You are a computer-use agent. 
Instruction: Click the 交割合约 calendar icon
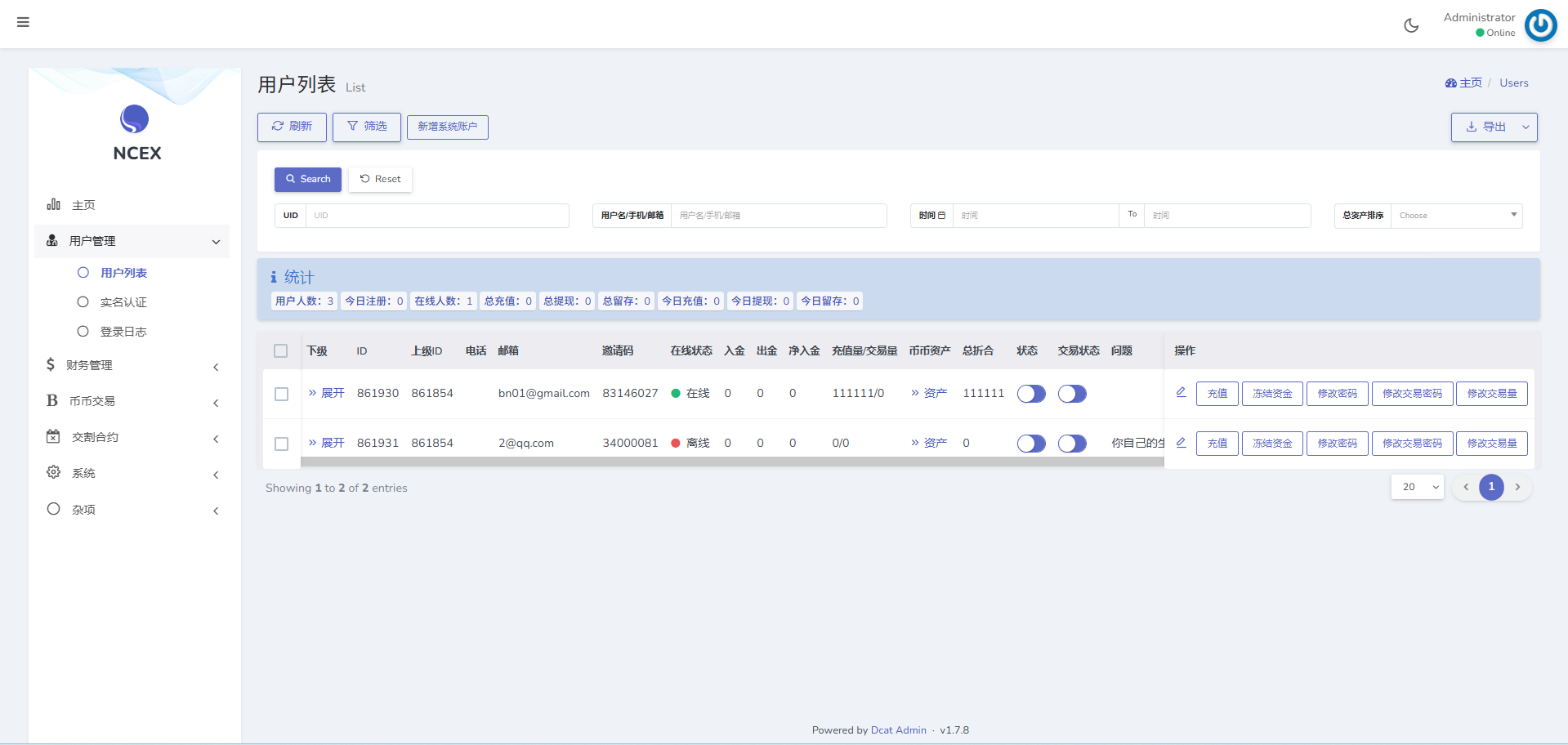click(53, 436)
